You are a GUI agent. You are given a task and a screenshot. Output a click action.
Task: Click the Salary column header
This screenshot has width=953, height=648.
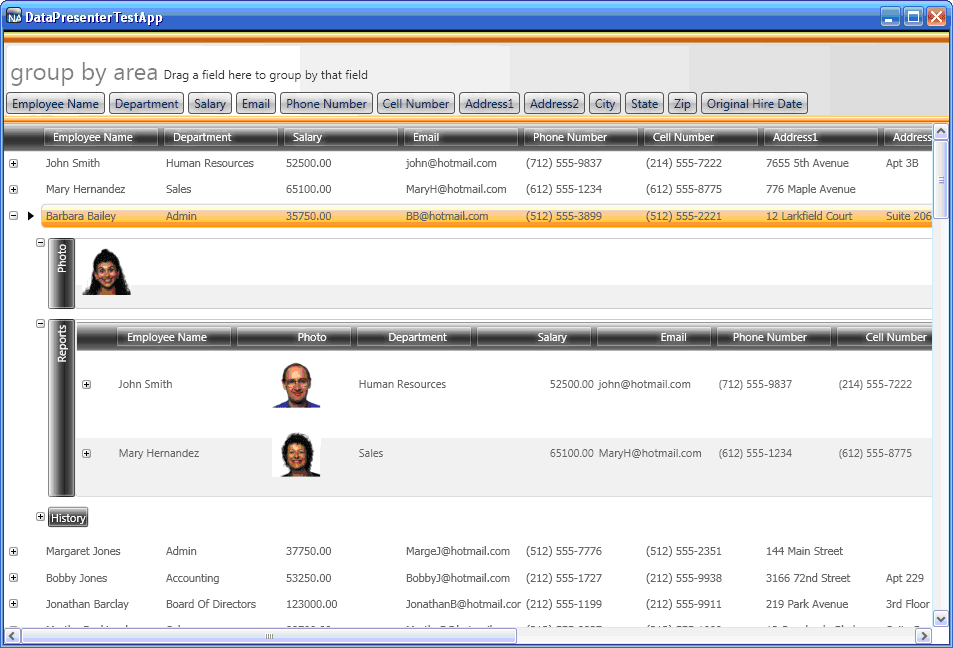340,137
